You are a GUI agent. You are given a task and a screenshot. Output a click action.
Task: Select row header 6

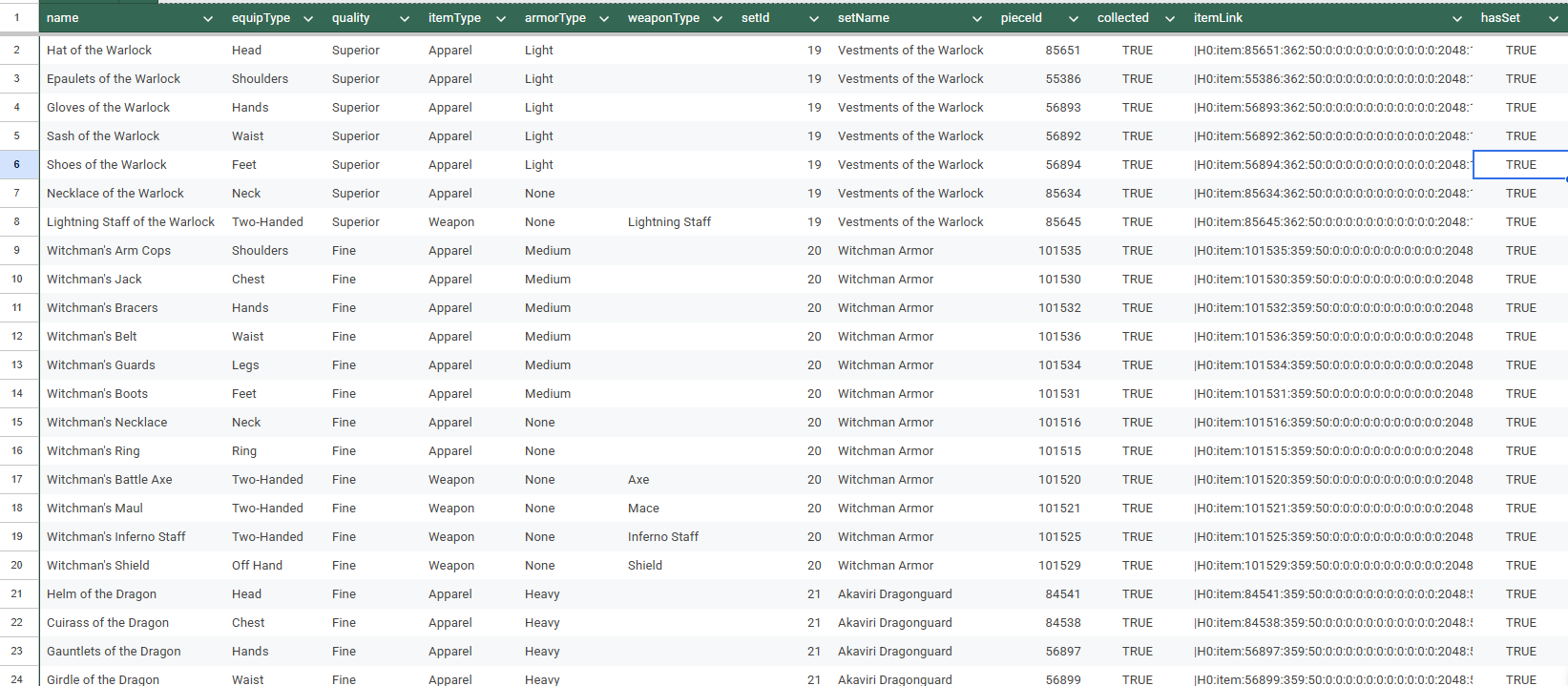click(x=17, y=164)
